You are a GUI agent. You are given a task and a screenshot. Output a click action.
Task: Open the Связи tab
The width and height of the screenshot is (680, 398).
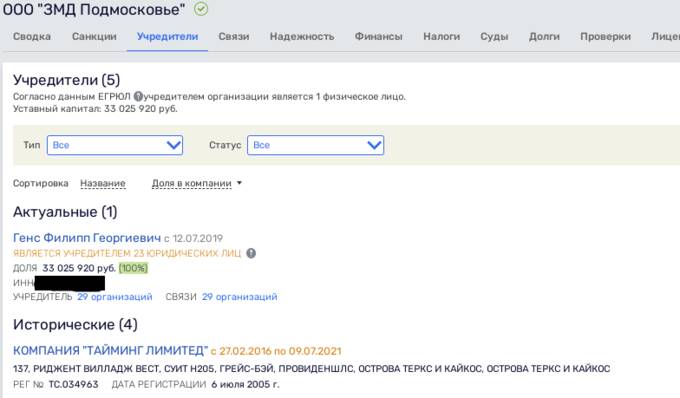(234, 36)
